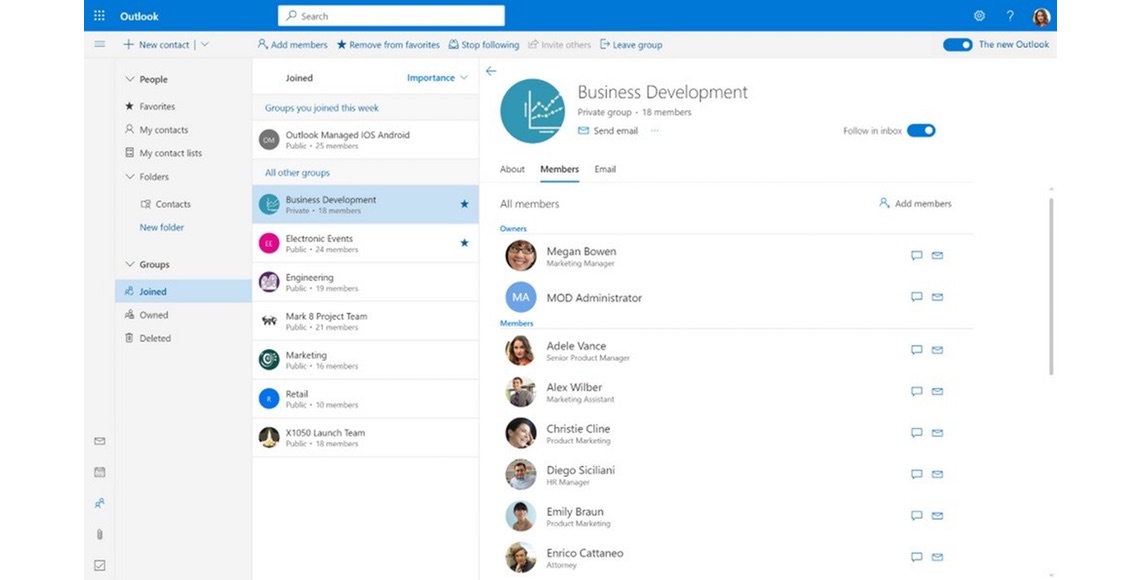Open Settings gear in the header
This screenshot has height=580, width=1130.
(x=979, y=16)
